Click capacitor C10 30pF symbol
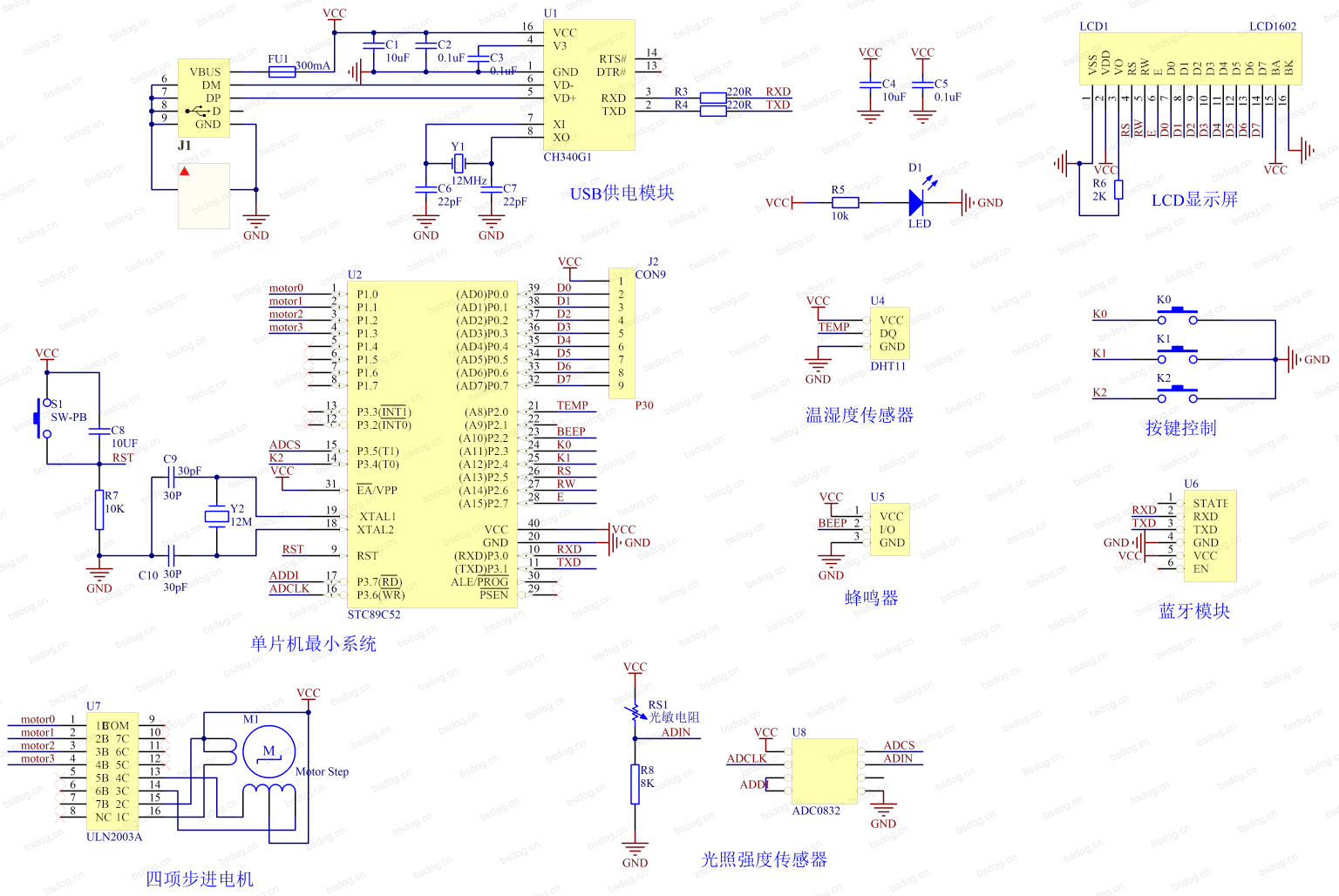 coord(172,555)
